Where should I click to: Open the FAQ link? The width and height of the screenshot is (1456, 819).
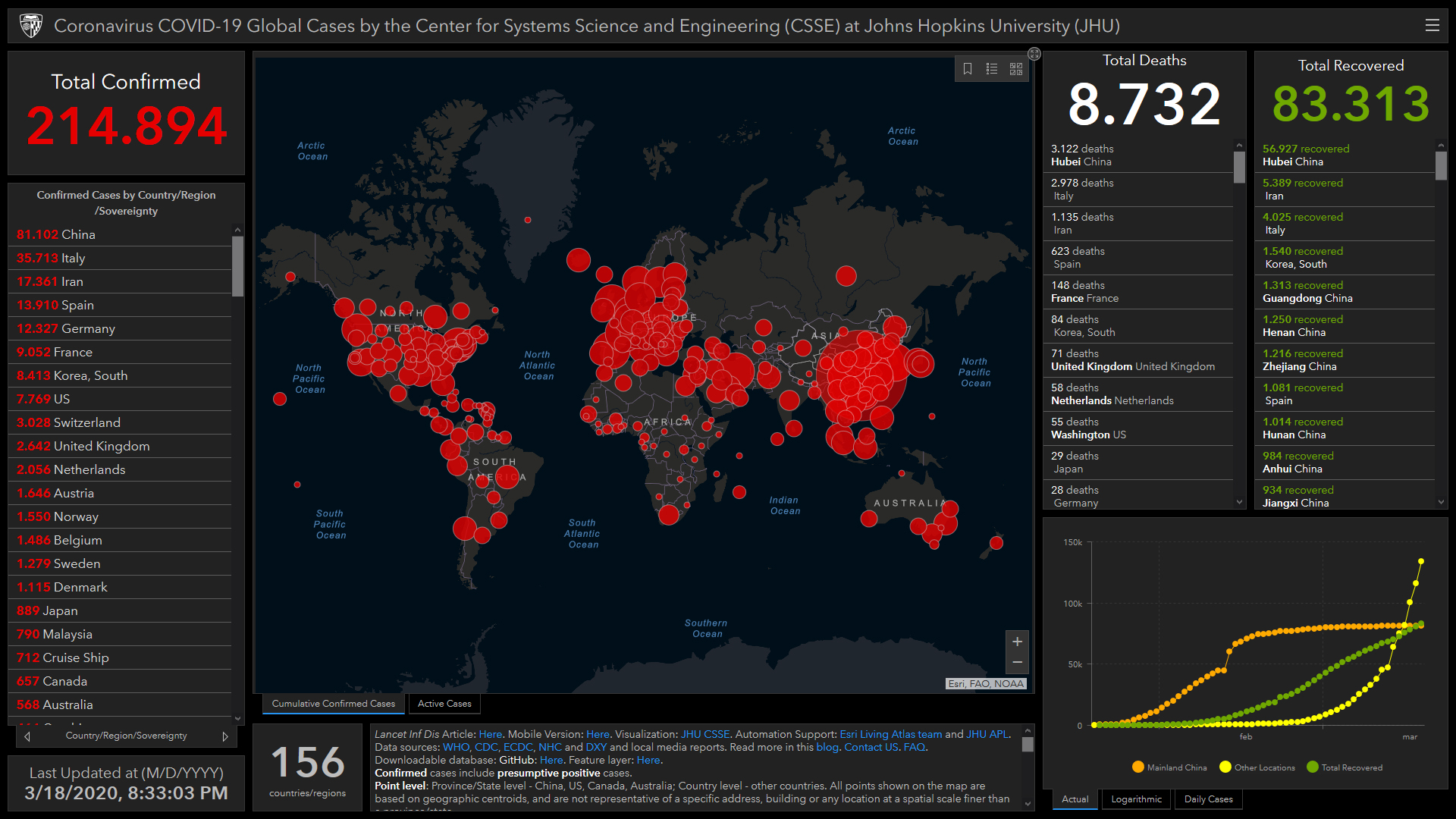coord(914,747)
